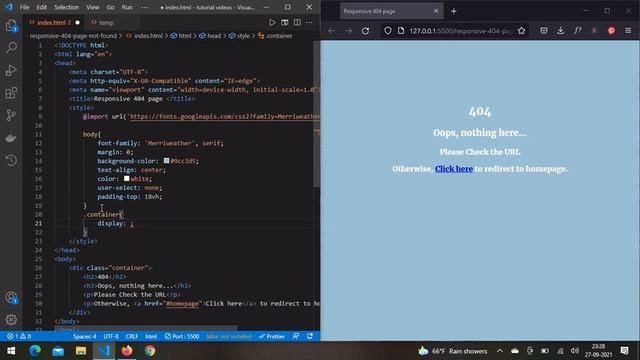Stop Live Server via Port : 5500

pyautogui.click(x=182, y=336)
